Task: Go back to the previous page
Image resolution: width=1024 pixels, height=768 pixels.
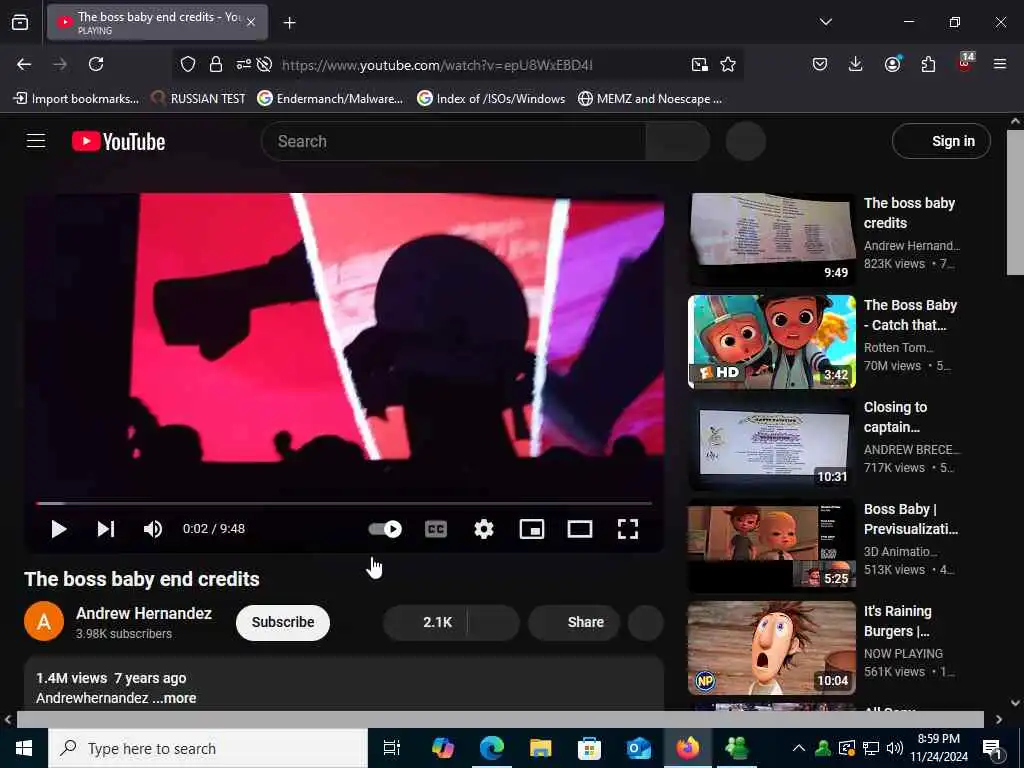Action: point(24,64)
